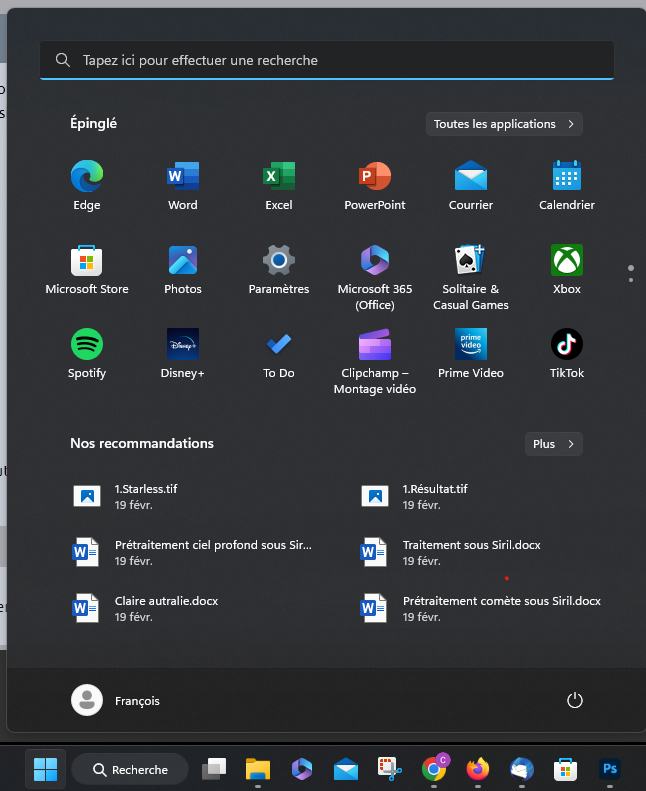Switch to Photoshop on the taskbar
The image size is (646, 791).
pos(610,769)
